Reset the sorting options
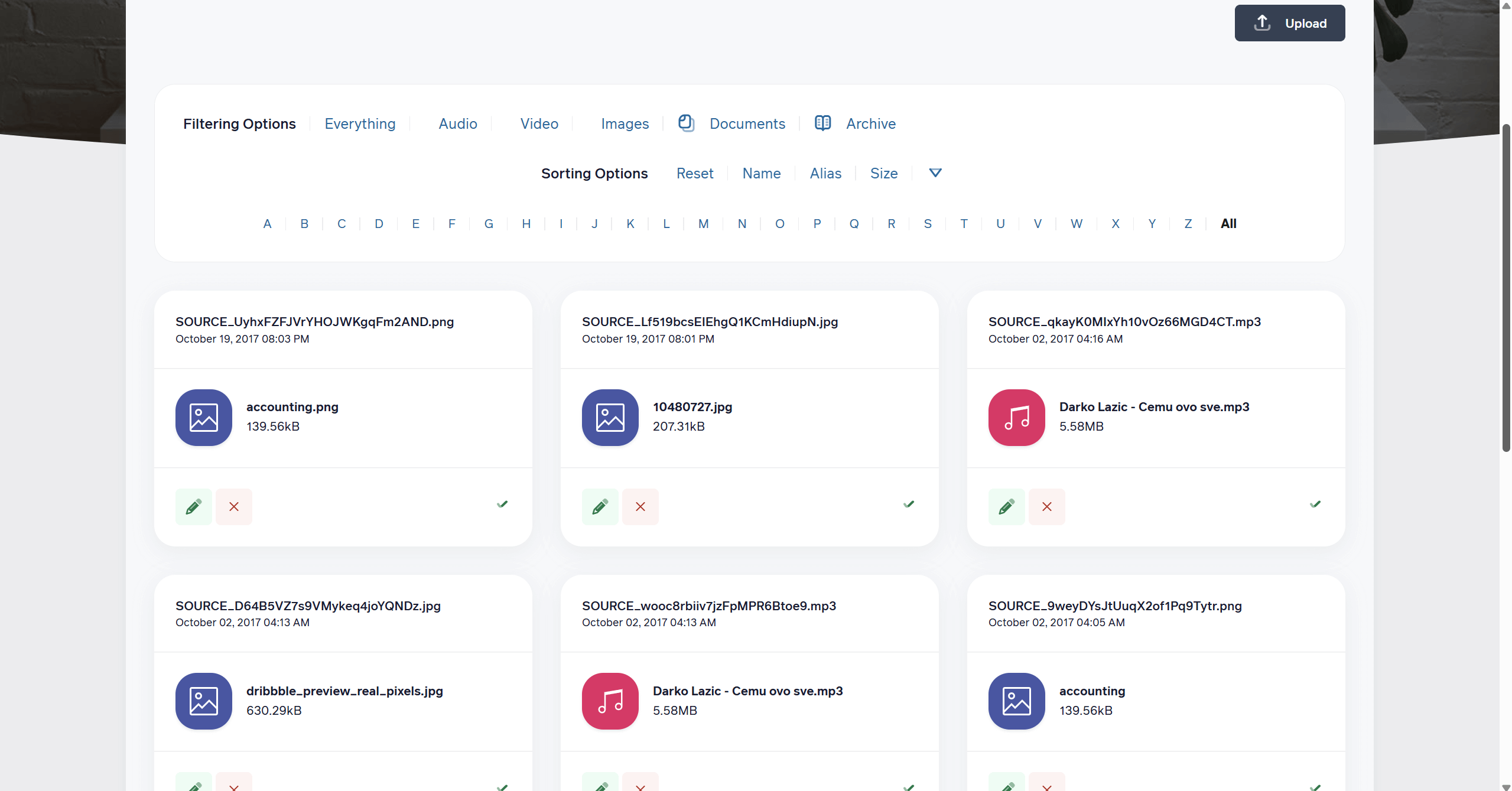 click(x=694, y=173)
